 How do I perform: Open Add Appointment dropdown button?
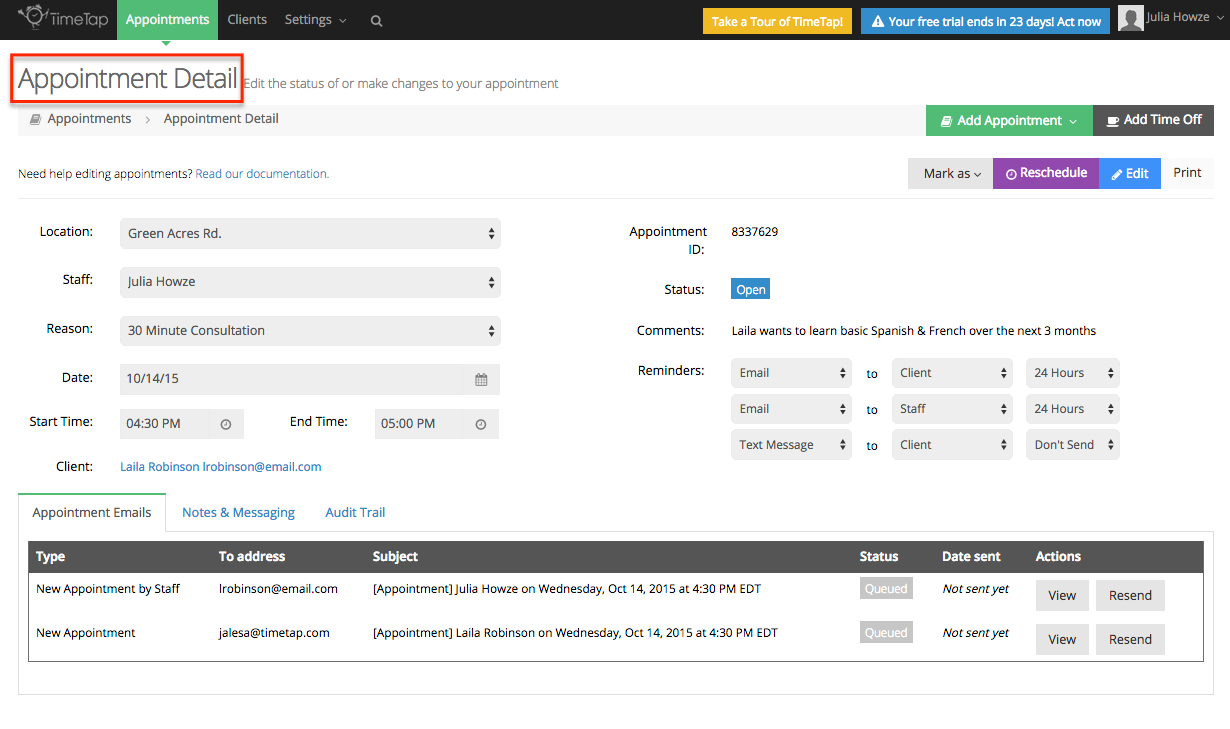(x=1009, y=120)
